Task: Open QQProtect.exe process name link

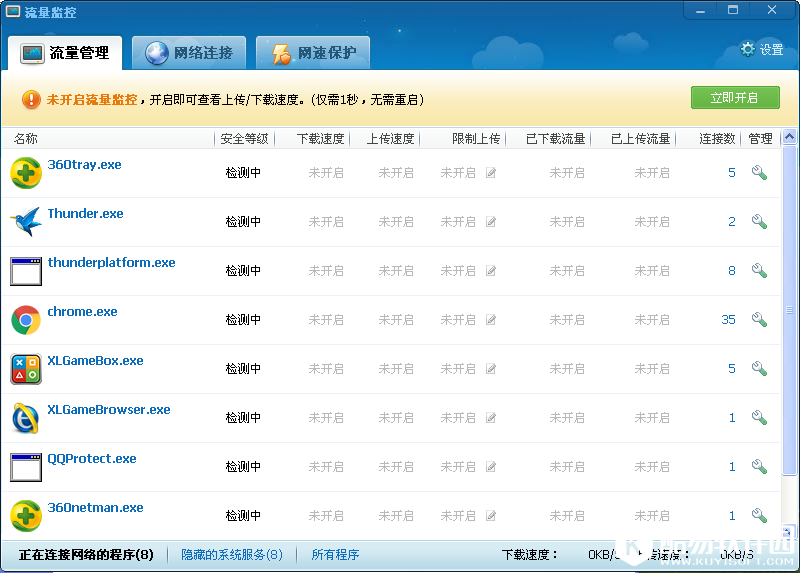Action: [92, 459]
